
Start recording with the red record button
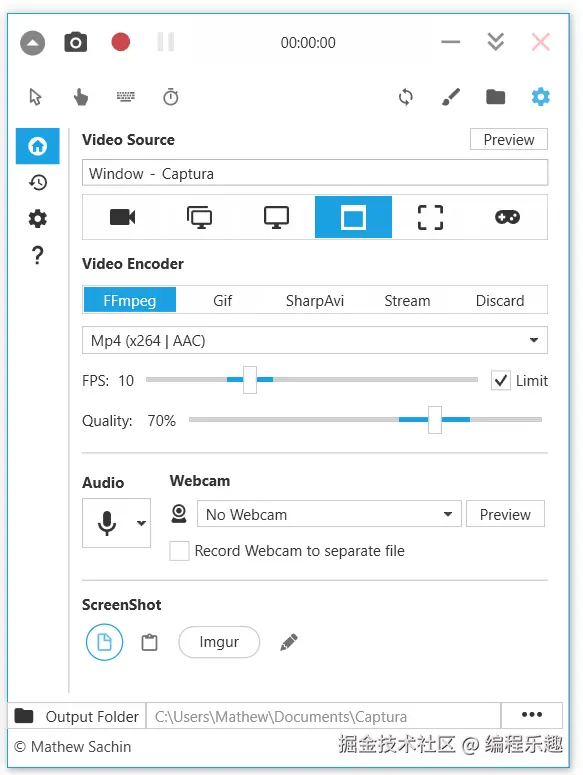121,42
